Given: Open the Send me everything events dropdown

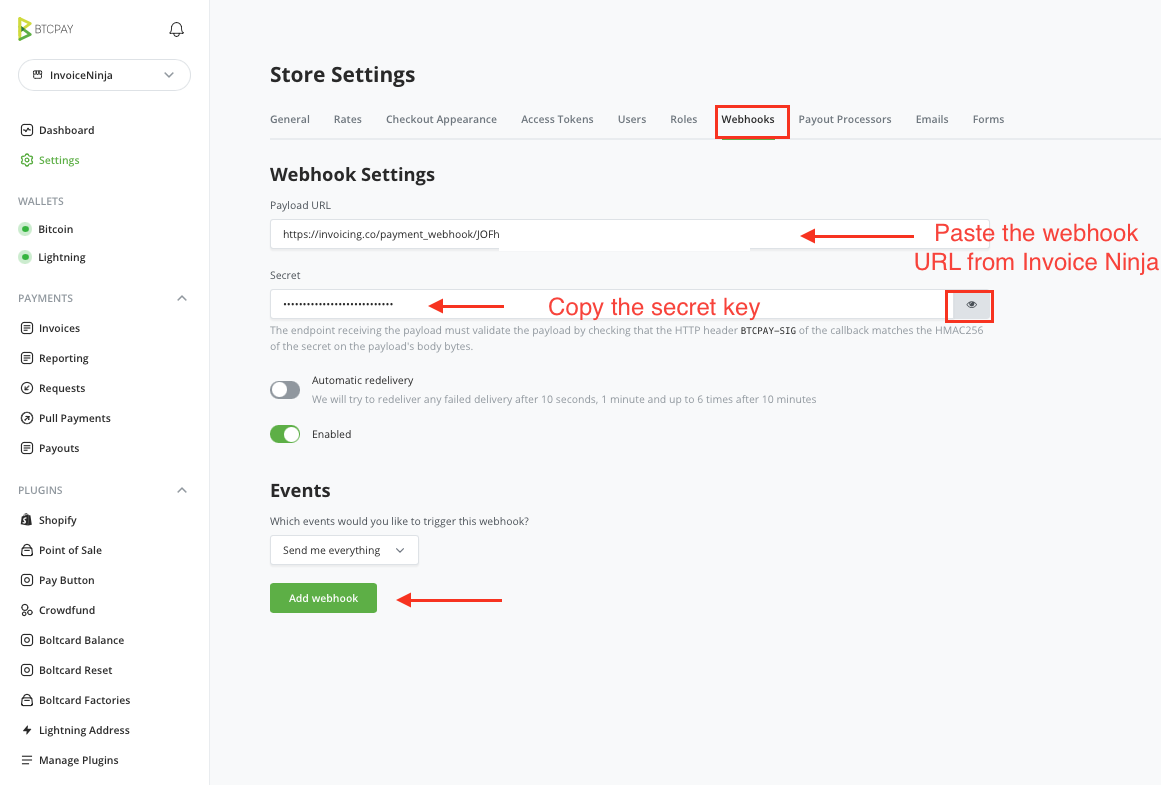Looking at the screenshot, I should [344, 550].
